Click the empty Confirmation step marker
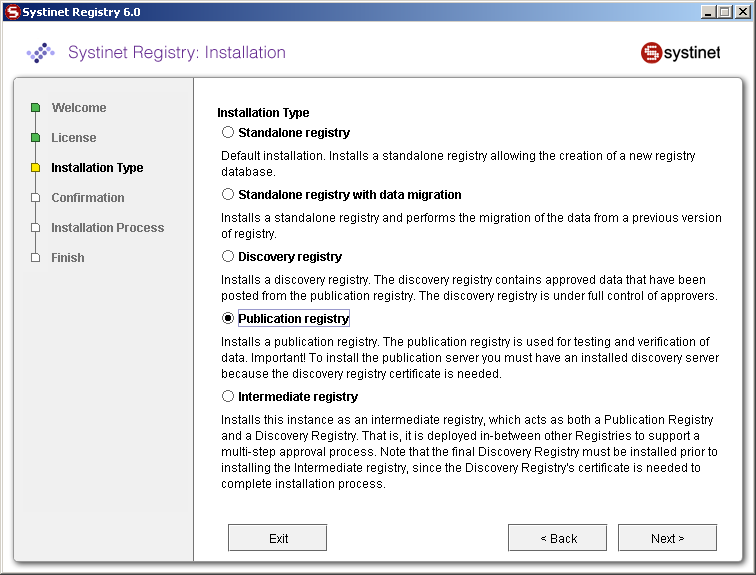Viewport: 756px width, 575px height. (35, 198)
